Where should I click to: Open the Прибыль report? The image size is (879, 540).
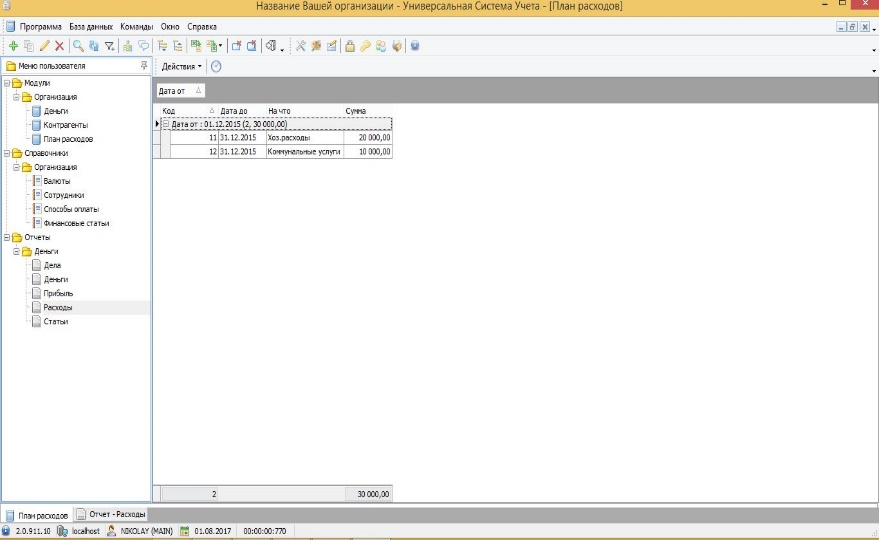[x=58, y=293]
